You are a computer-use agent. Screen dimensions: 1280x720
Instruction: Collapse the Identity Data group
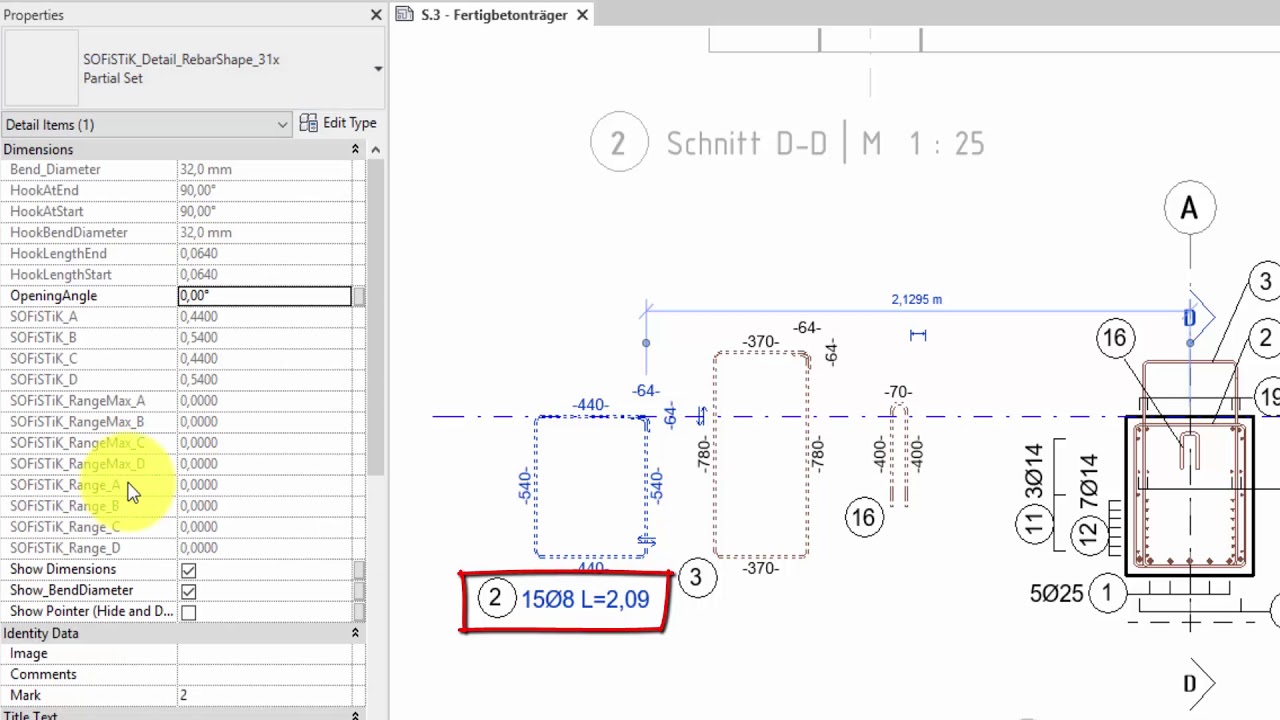point(355,633)
